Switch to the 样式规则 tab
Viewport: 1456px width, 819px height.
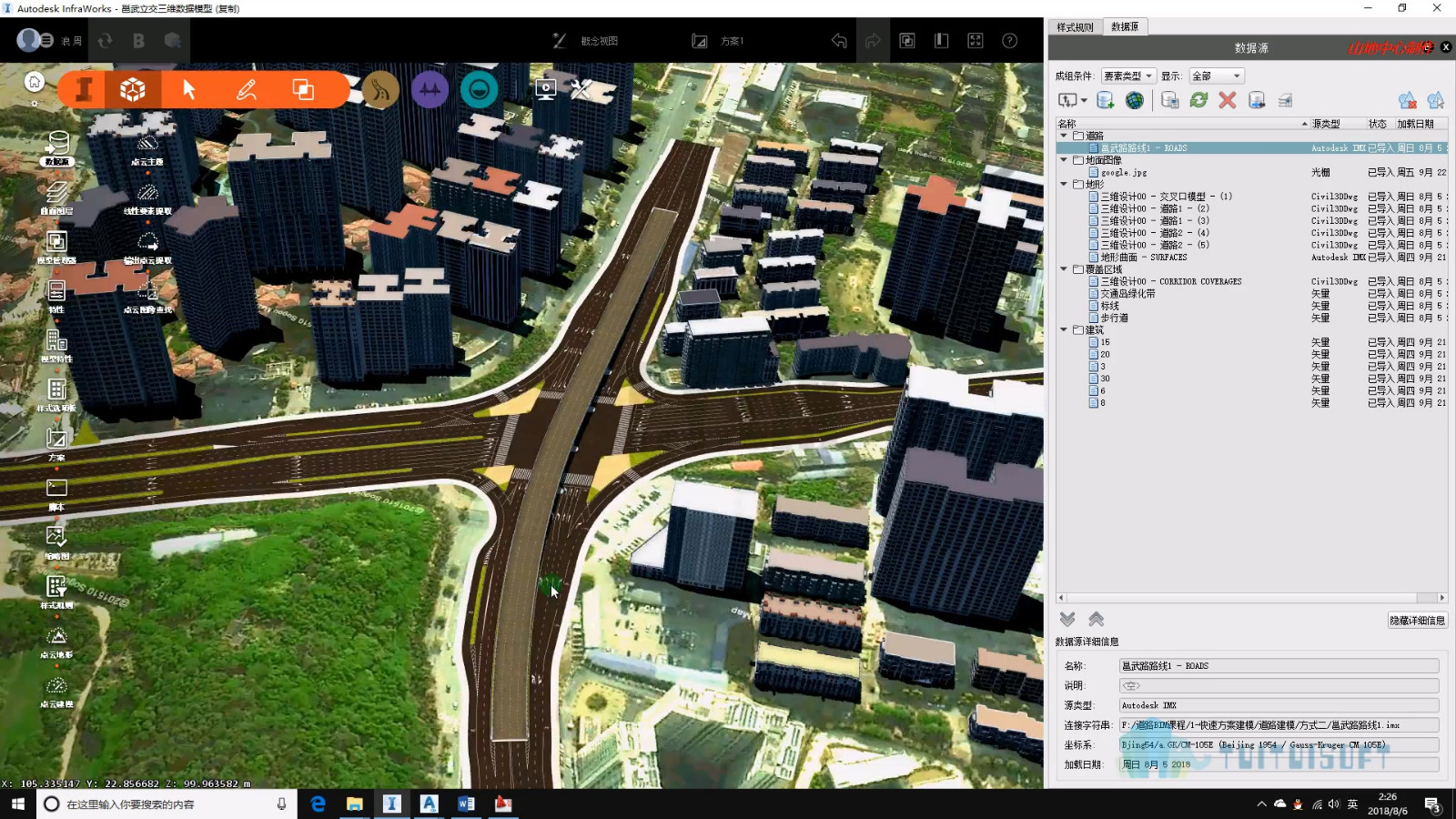(1075, 27)
